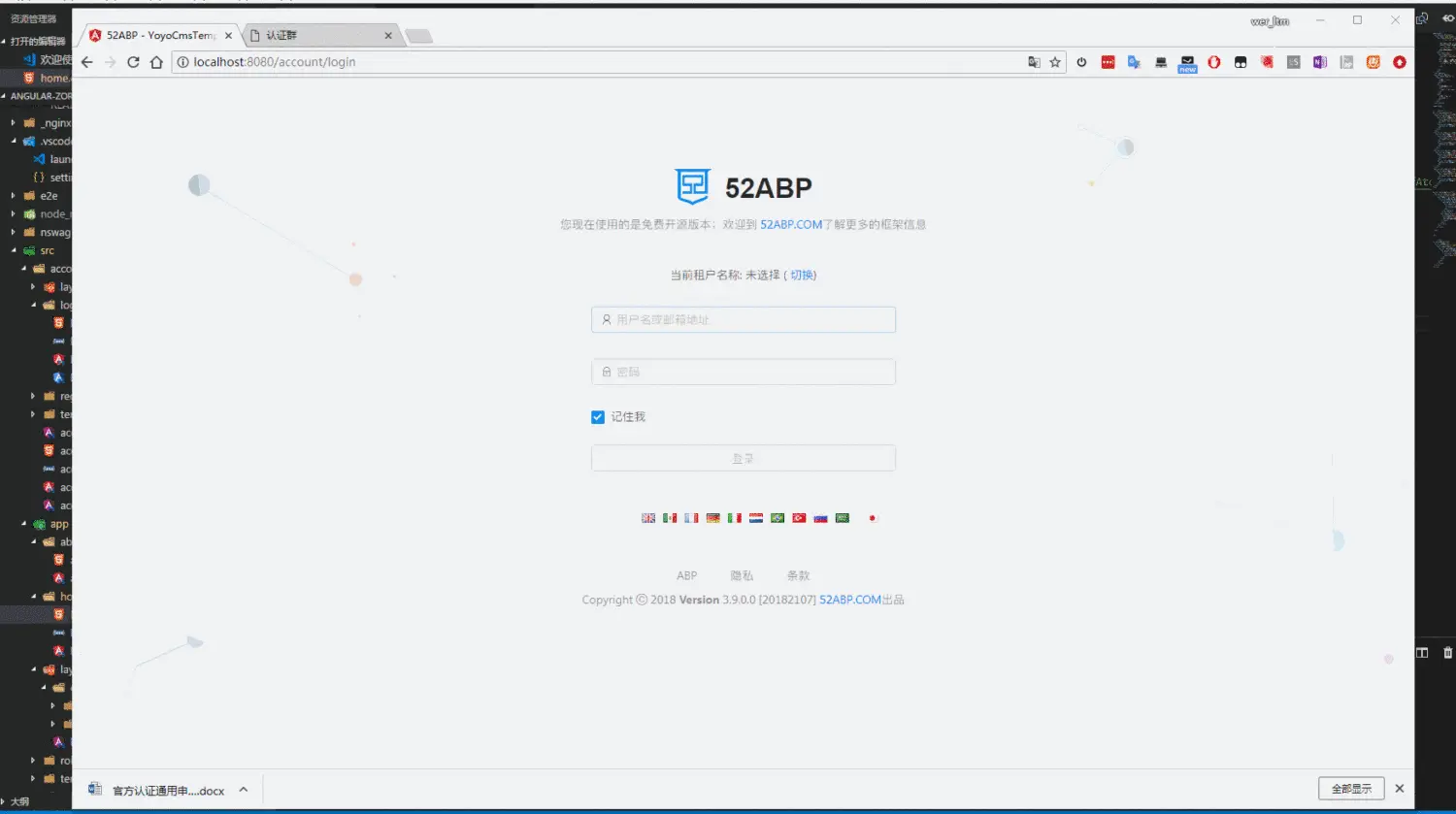
Task: Open the ABP footer link
Action: pos(686,575)
